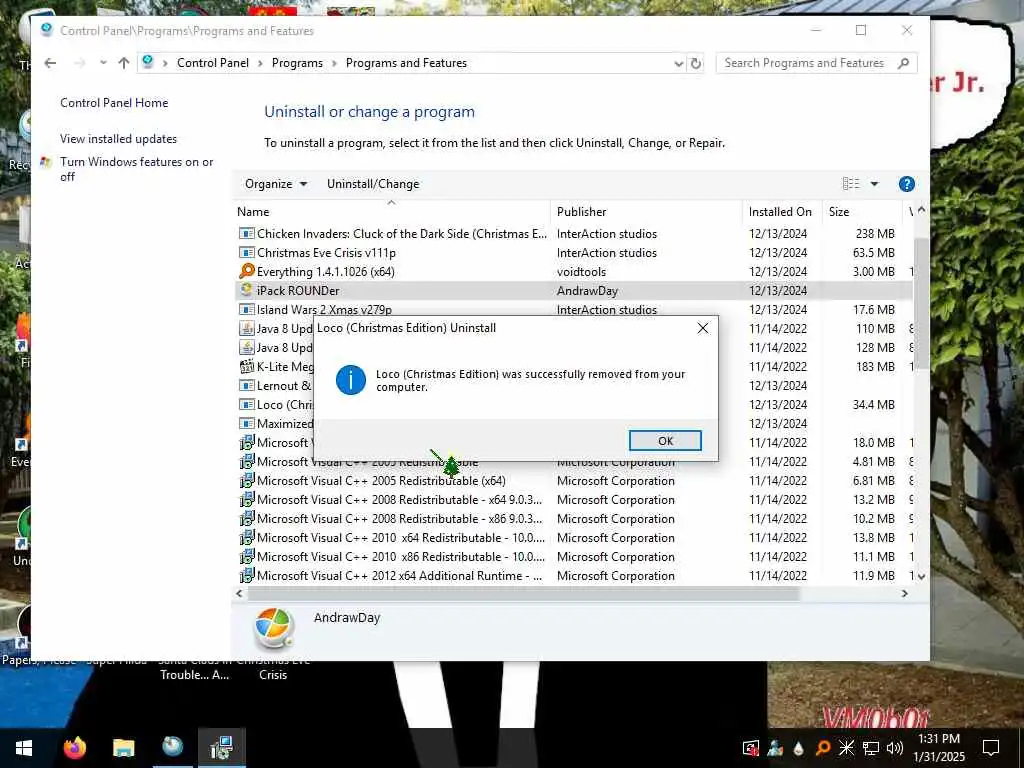Click the horizontal scrollbar right arrow
The width and height of the screenshot is (1024, 768).
pos(904,594)
